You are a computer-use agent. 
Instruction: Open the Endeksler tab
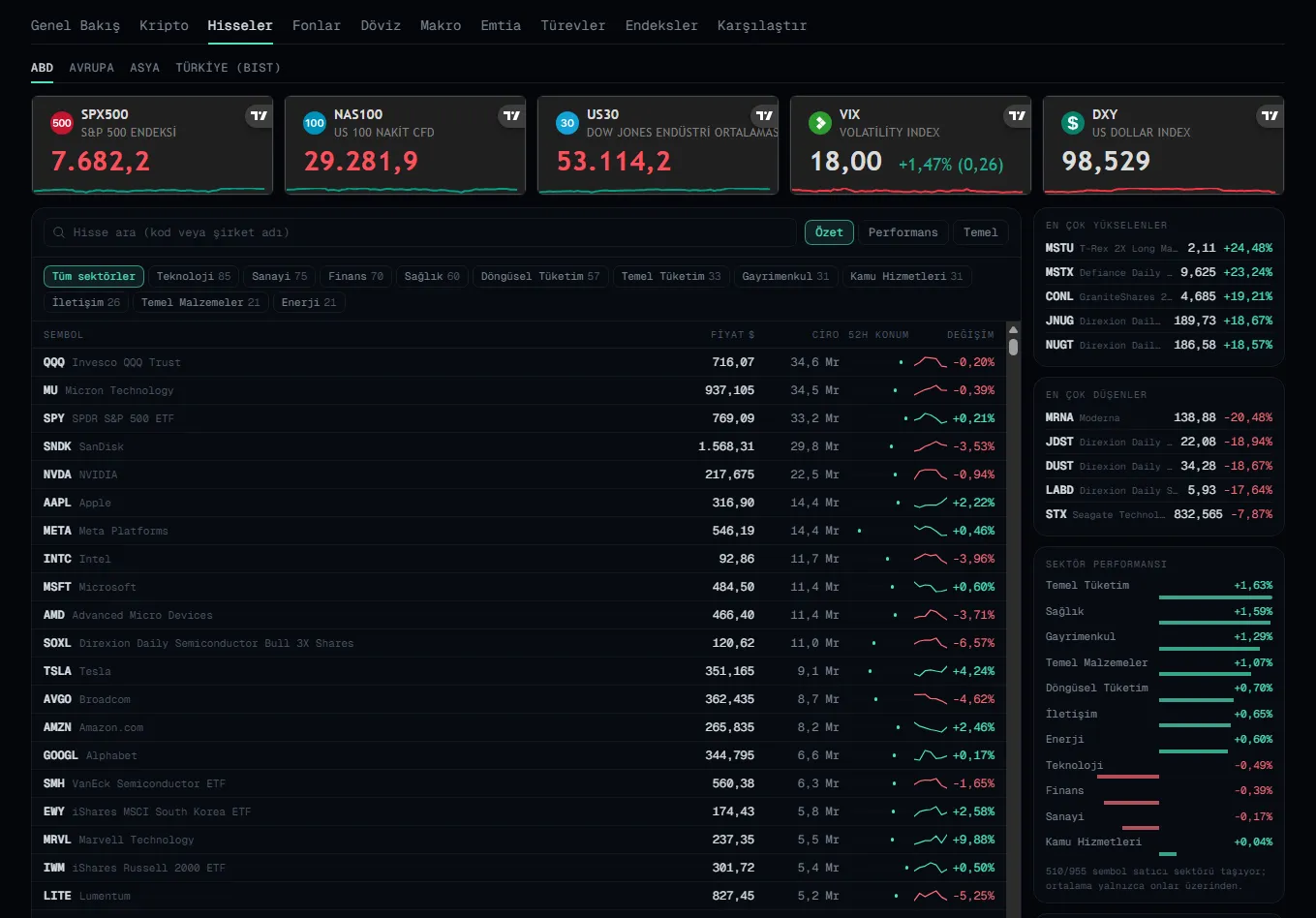661,25
